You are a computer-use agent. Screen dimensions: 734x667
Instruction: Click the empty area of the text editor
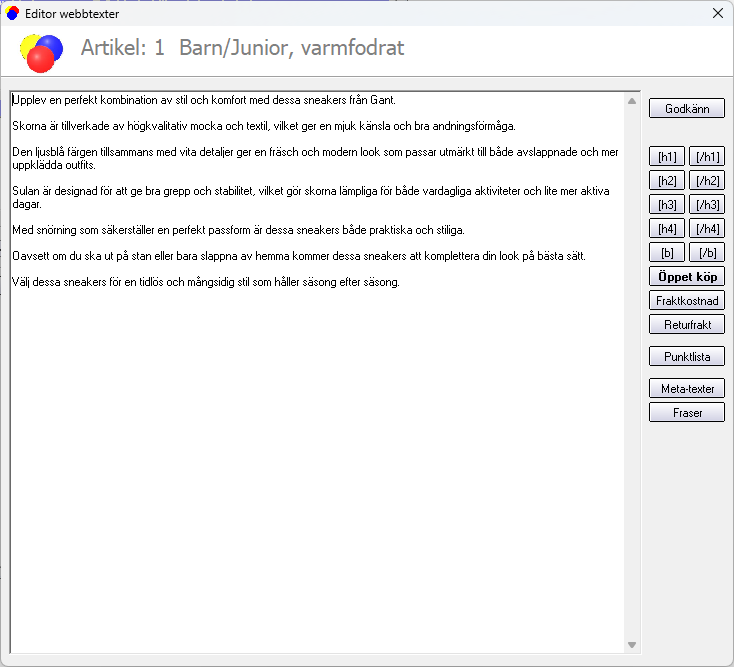(x=318, y=468)
